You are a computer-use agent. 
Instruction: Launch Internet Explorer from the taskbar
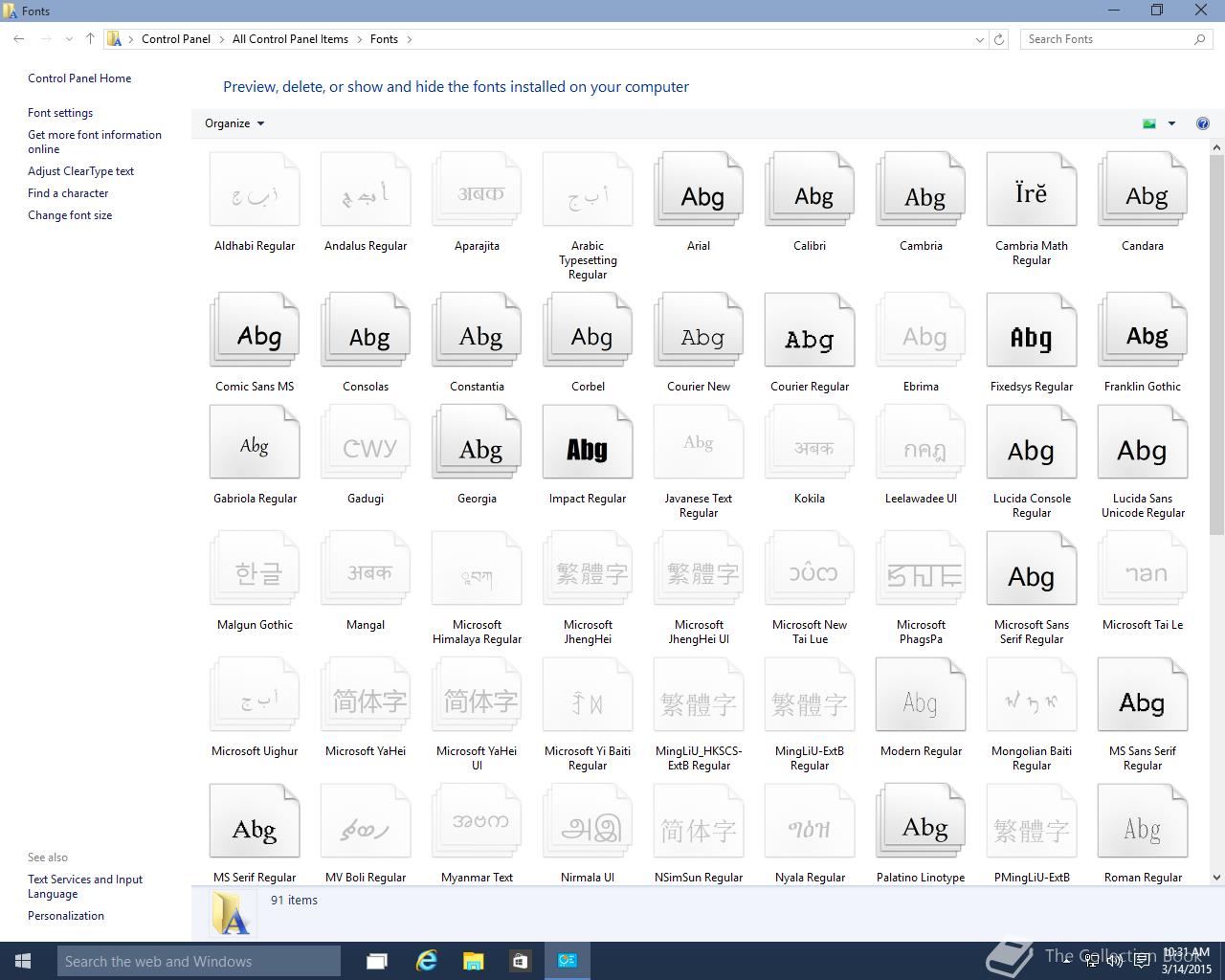426,961
